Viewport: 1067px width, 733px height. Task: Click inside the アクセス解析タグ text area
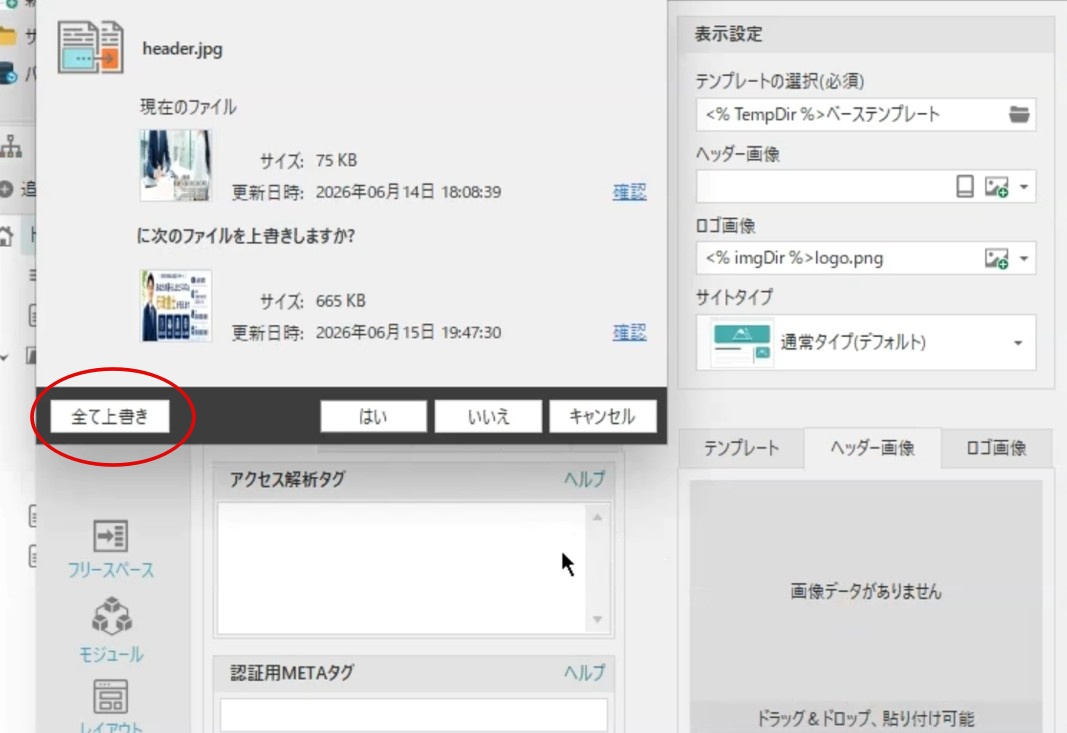(x=401, y=568)
